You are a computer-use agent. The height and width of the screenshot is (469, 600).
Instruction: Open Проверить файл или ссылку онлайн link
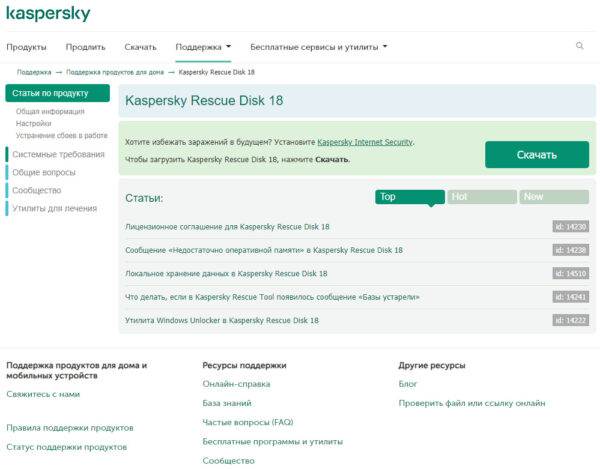(x=472, y=403)
